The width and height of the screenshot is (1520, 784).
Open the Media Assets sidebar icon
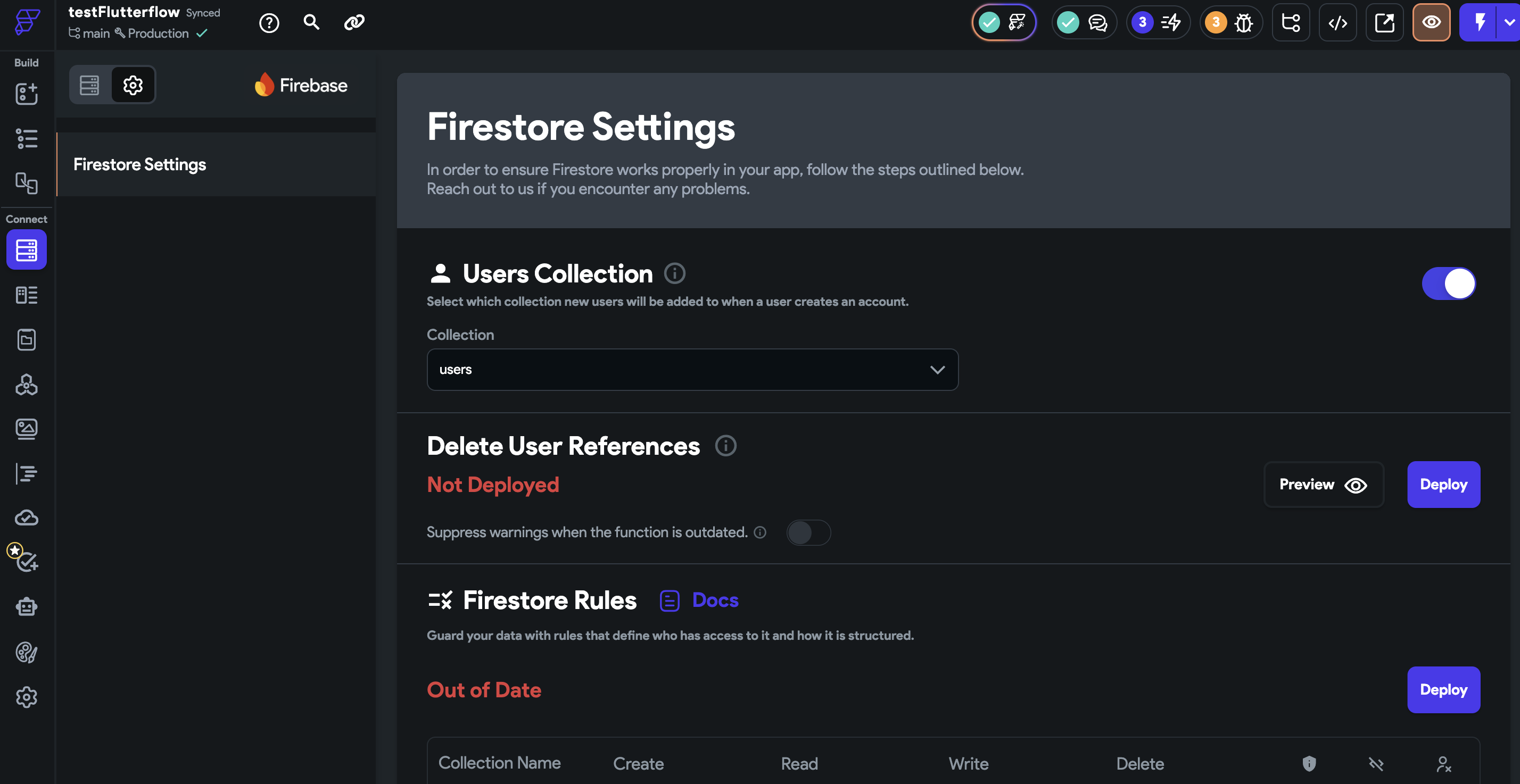tap(27, 428)
